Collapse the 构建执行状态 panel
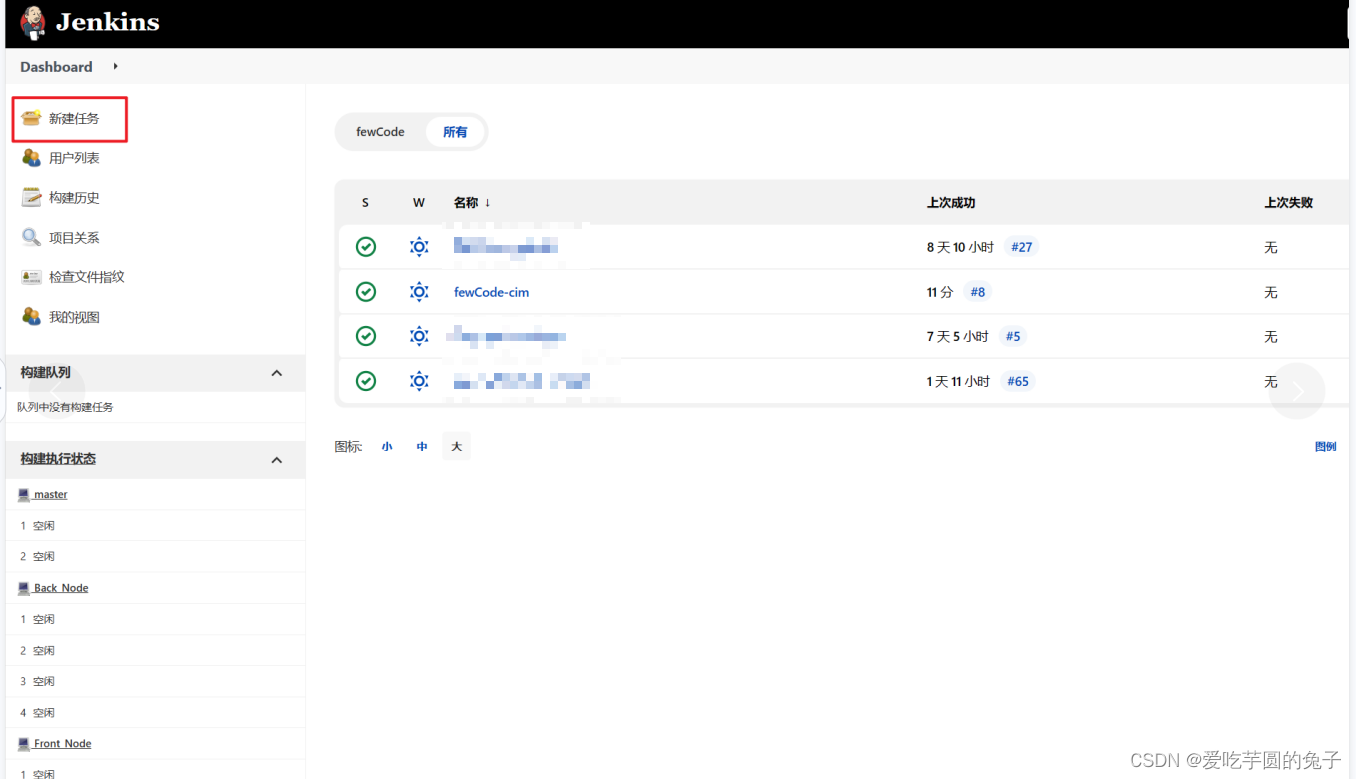Viewport: 1356px width, 779px height. click(x=277, y=460)
